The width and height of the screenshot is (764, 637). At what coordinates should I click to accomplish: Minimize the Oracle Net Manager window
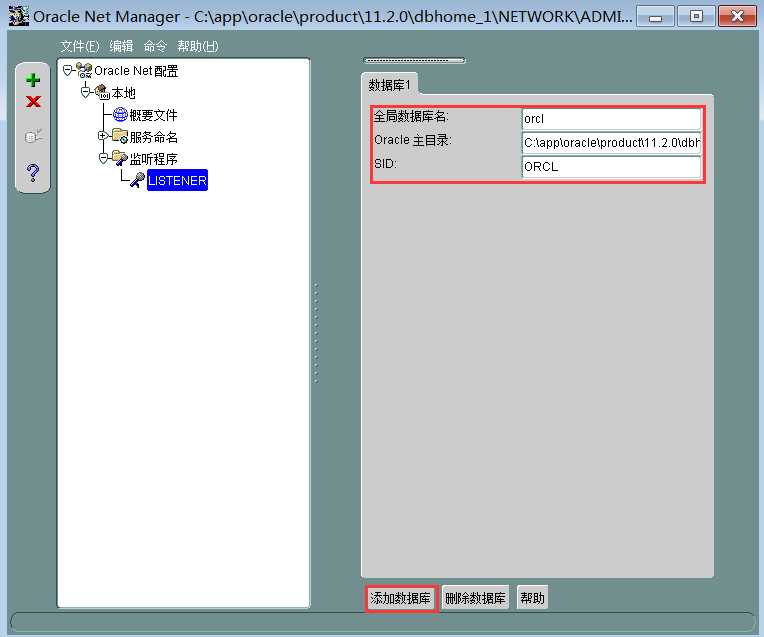[655, 17]
